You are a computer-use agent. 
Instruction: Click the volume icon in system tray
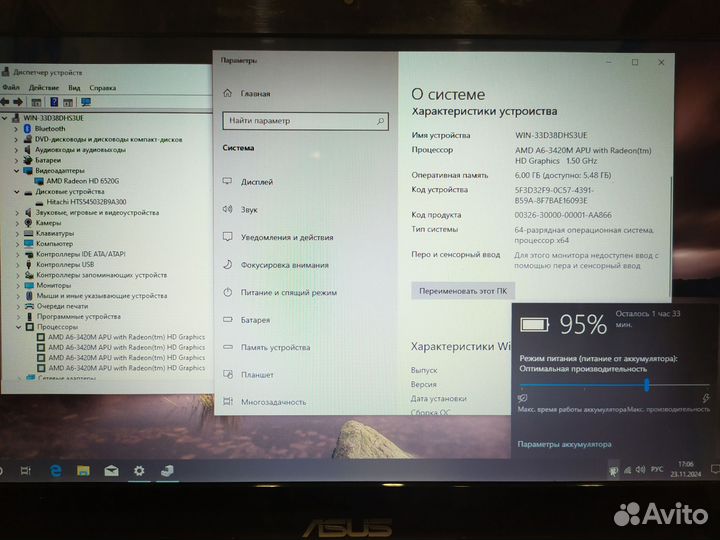641,470
